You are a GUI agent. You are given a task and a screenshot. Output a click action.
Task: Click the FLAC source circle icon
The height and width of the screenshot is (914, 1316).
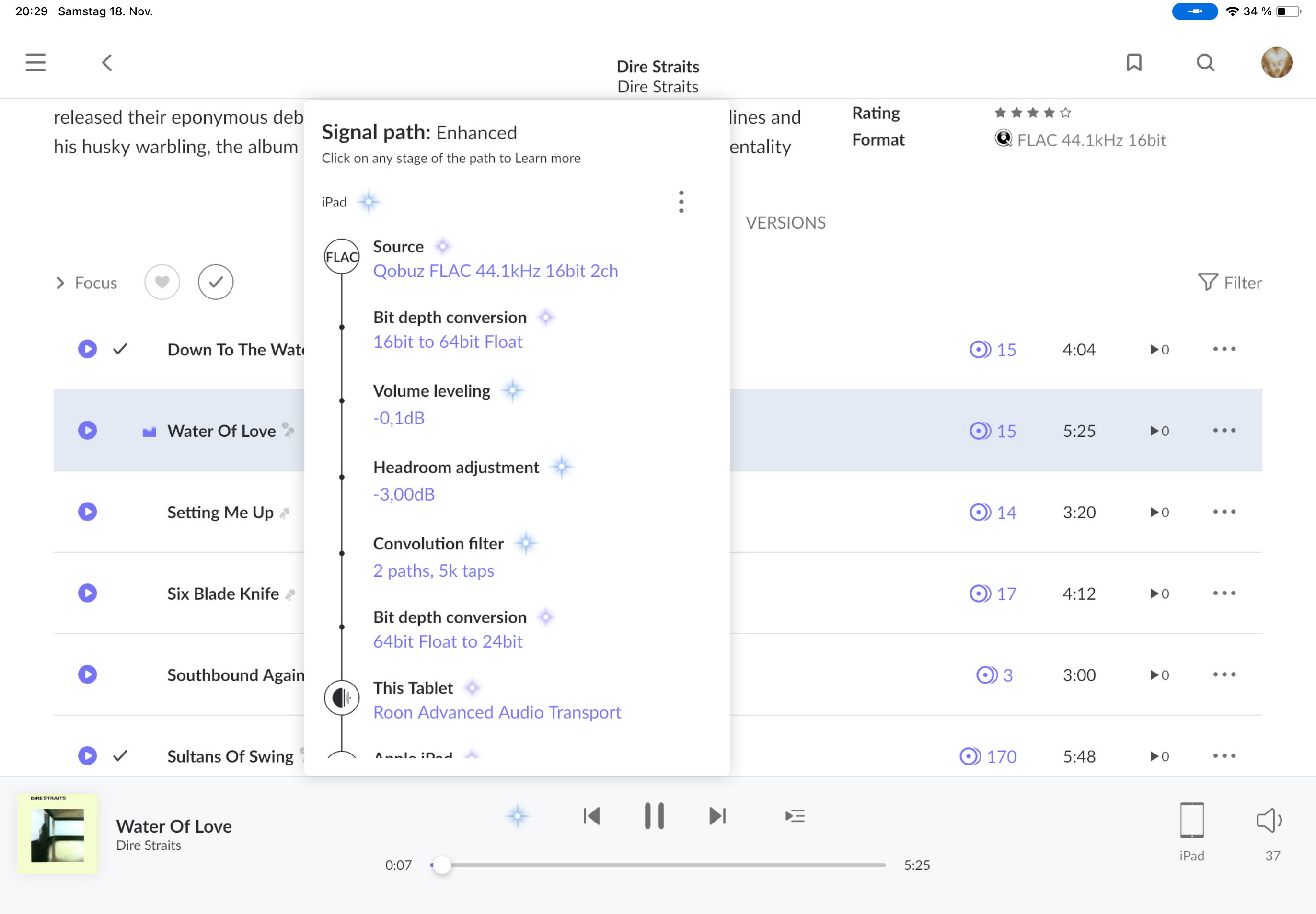click(x=342, y=257)
